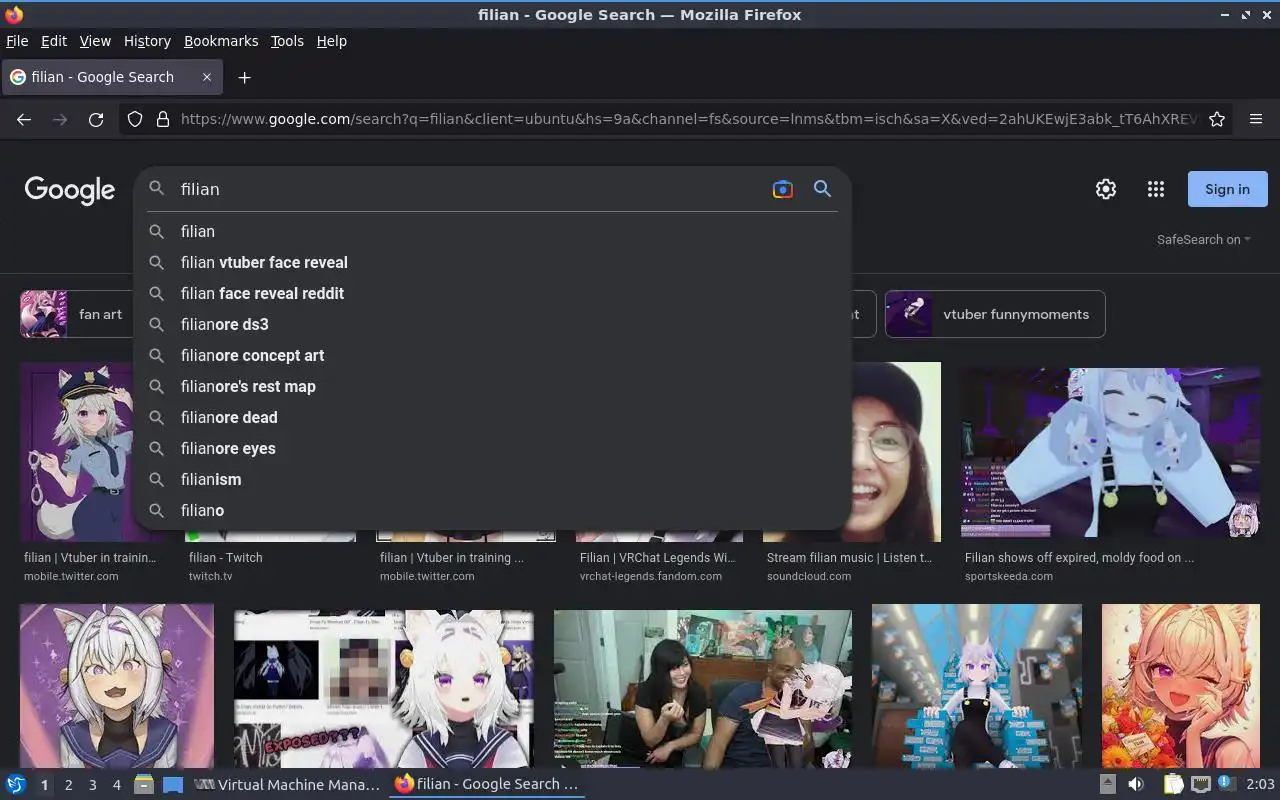The image size is (1280, 800).
Task: Click the Google Lens camera search icon
Action: [x=783, y=189]
